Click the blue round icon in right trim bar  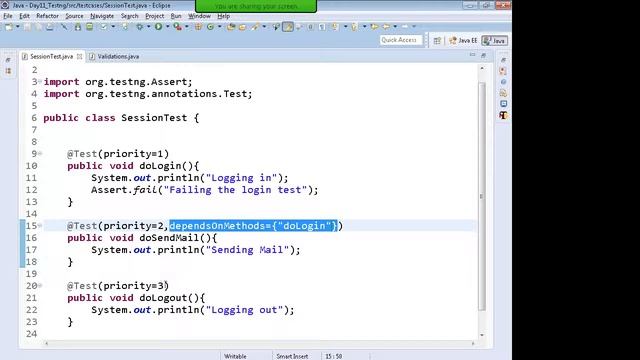[x=503, y=82]
